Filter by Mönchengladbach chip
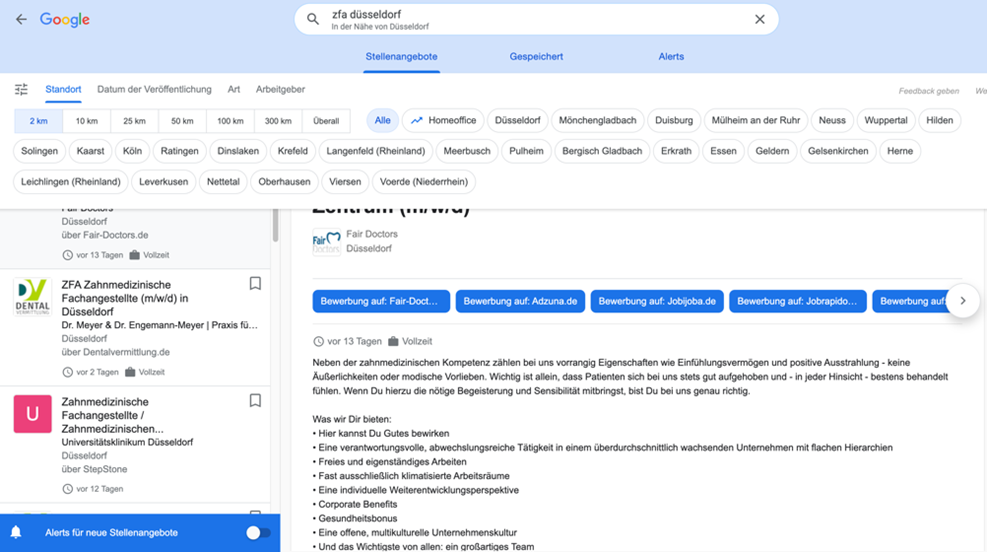The height and width of the screenshot is (552, 987). pyautogui.click(x=597, y=120)
